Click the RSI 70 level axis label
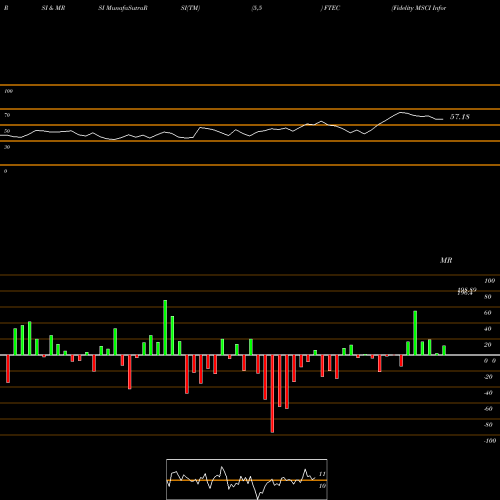 (7, 115)
